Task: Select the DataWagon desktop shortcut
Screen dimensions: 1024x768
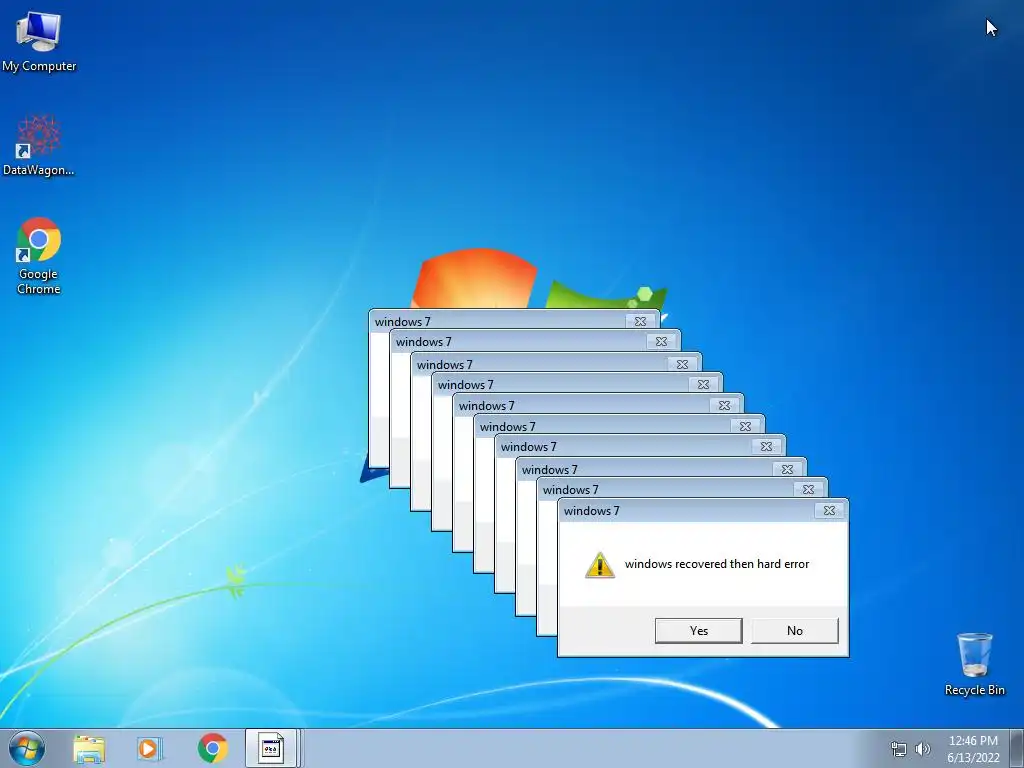Action: (x=39, y=146)
